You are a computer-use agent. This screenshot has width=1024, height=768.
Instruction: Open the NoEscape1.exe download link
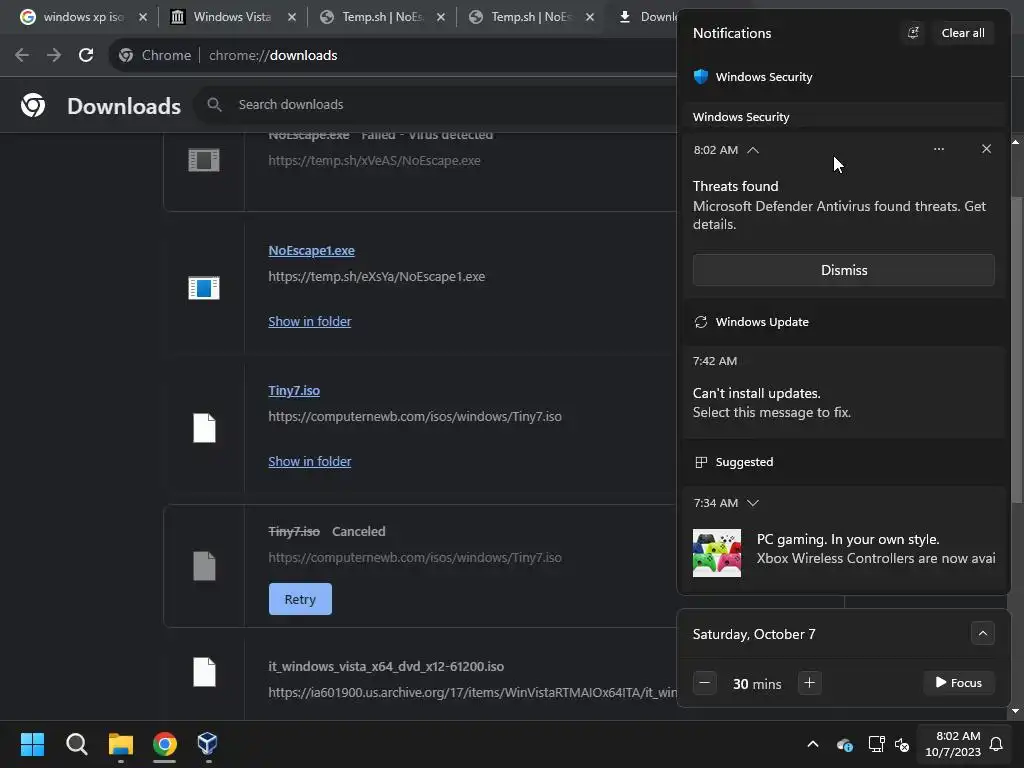point(312,251)
